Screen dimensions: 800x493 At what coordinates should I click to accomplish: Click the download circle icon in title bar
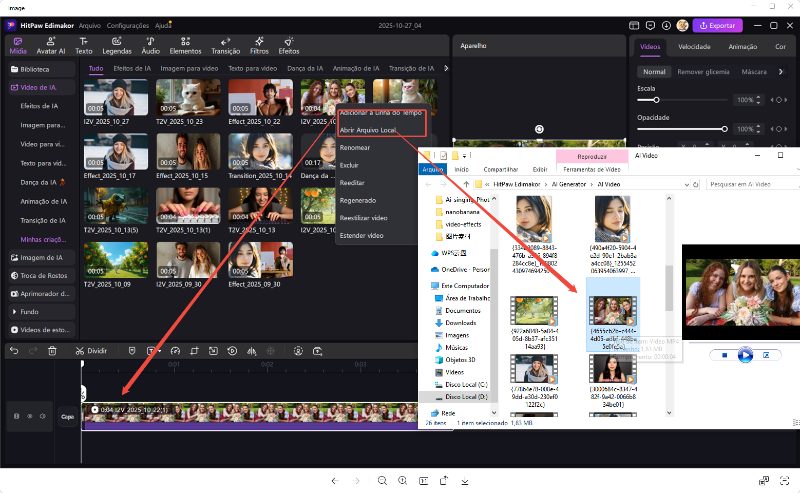click(666, 25)
